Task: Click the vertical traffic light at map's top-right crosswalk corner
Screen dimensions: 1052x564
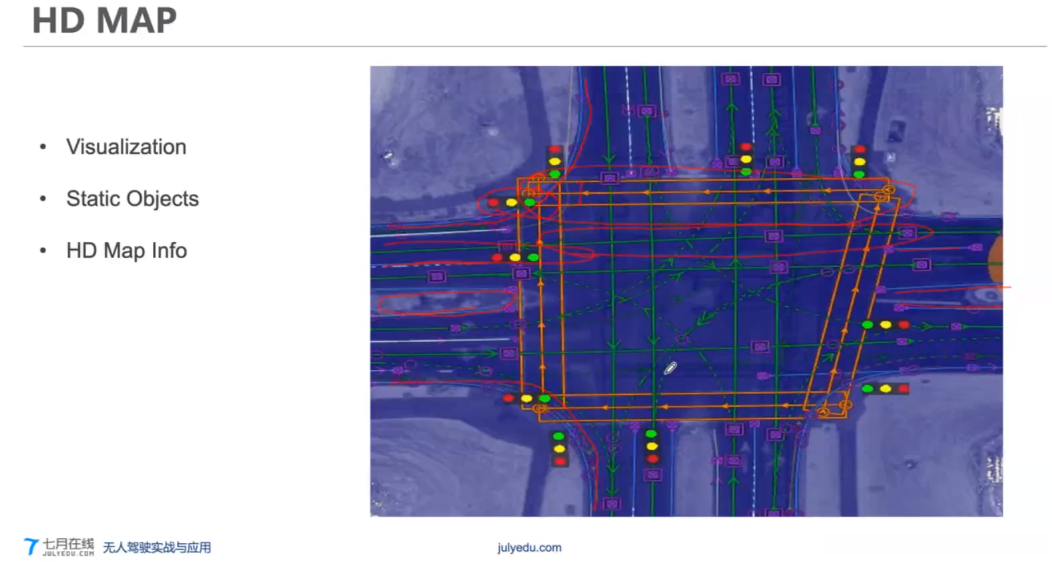Action: coord(859,162)
